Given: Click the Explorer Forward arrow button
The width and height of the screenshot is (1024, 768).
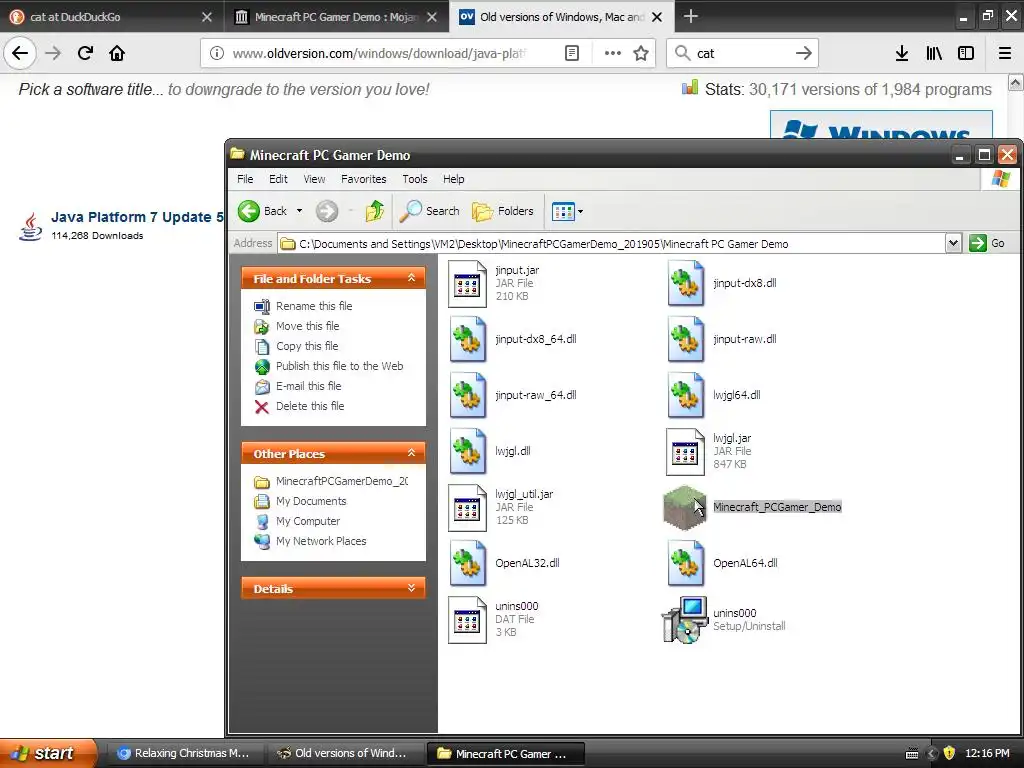Looking at the screenshot, I should pos(327,211).
